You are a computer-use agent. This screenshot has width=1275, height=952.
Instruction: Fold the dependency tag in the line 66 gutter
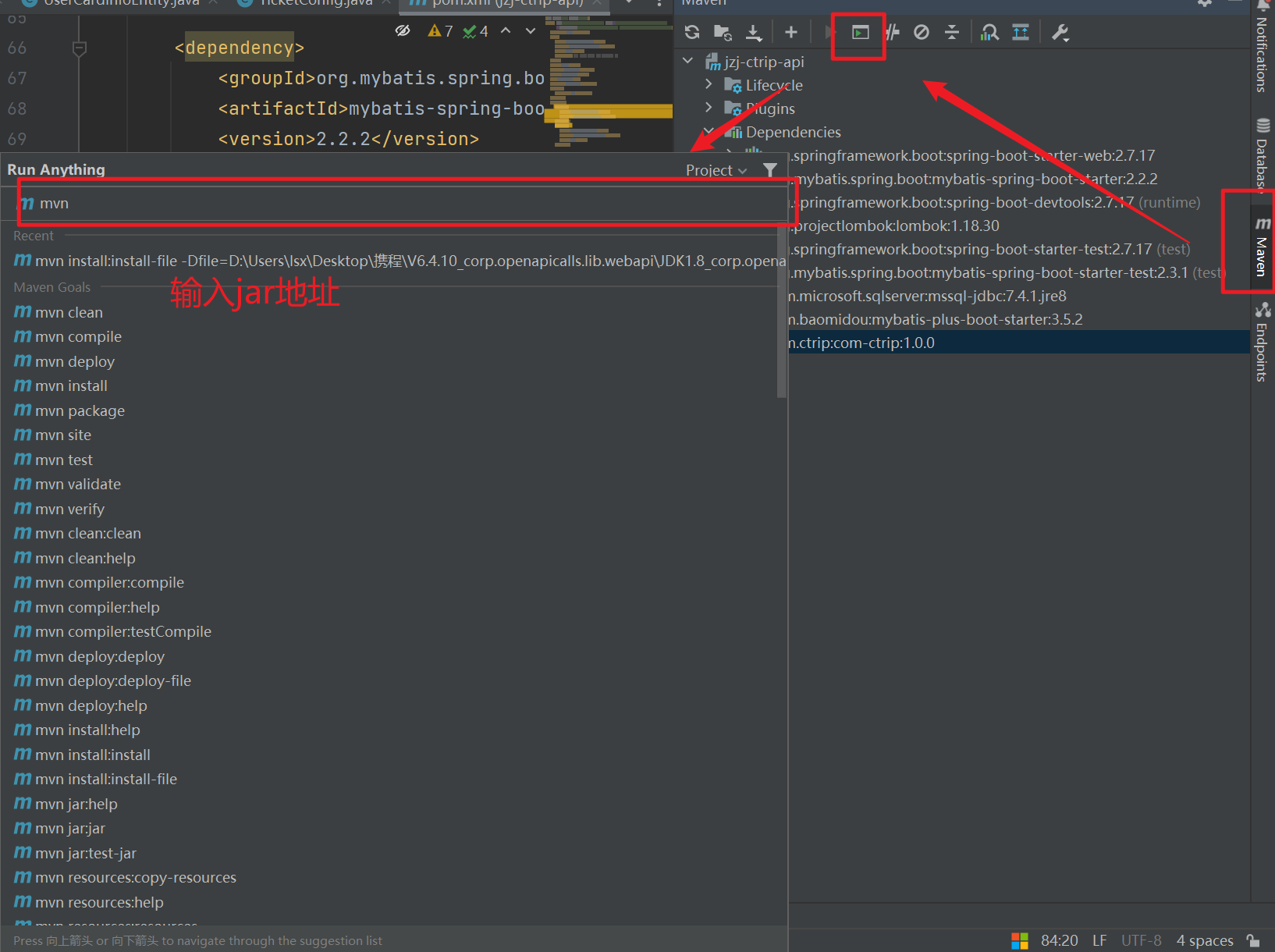pos(79,49)
